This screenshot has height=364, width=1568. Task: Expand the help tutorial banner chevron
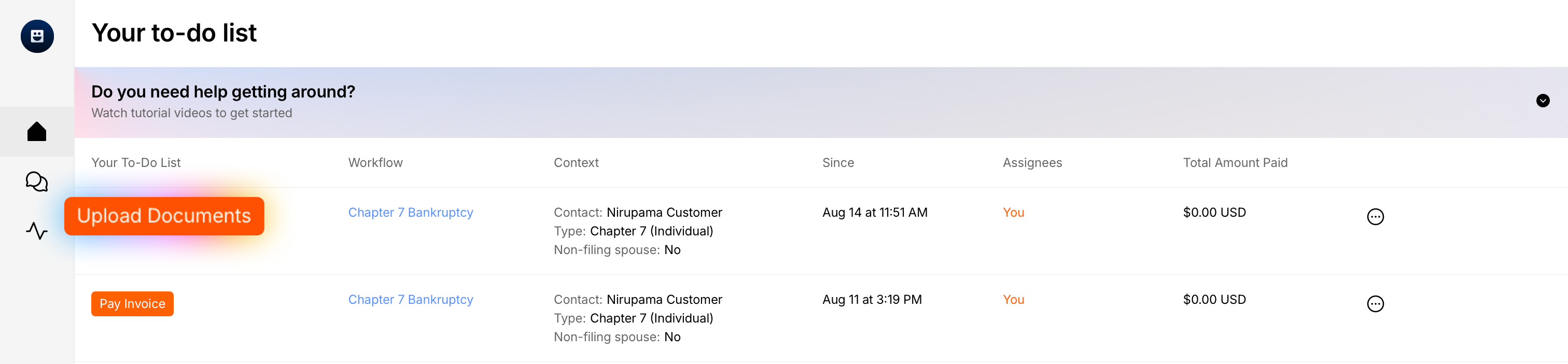click(x=1543, y=101)
